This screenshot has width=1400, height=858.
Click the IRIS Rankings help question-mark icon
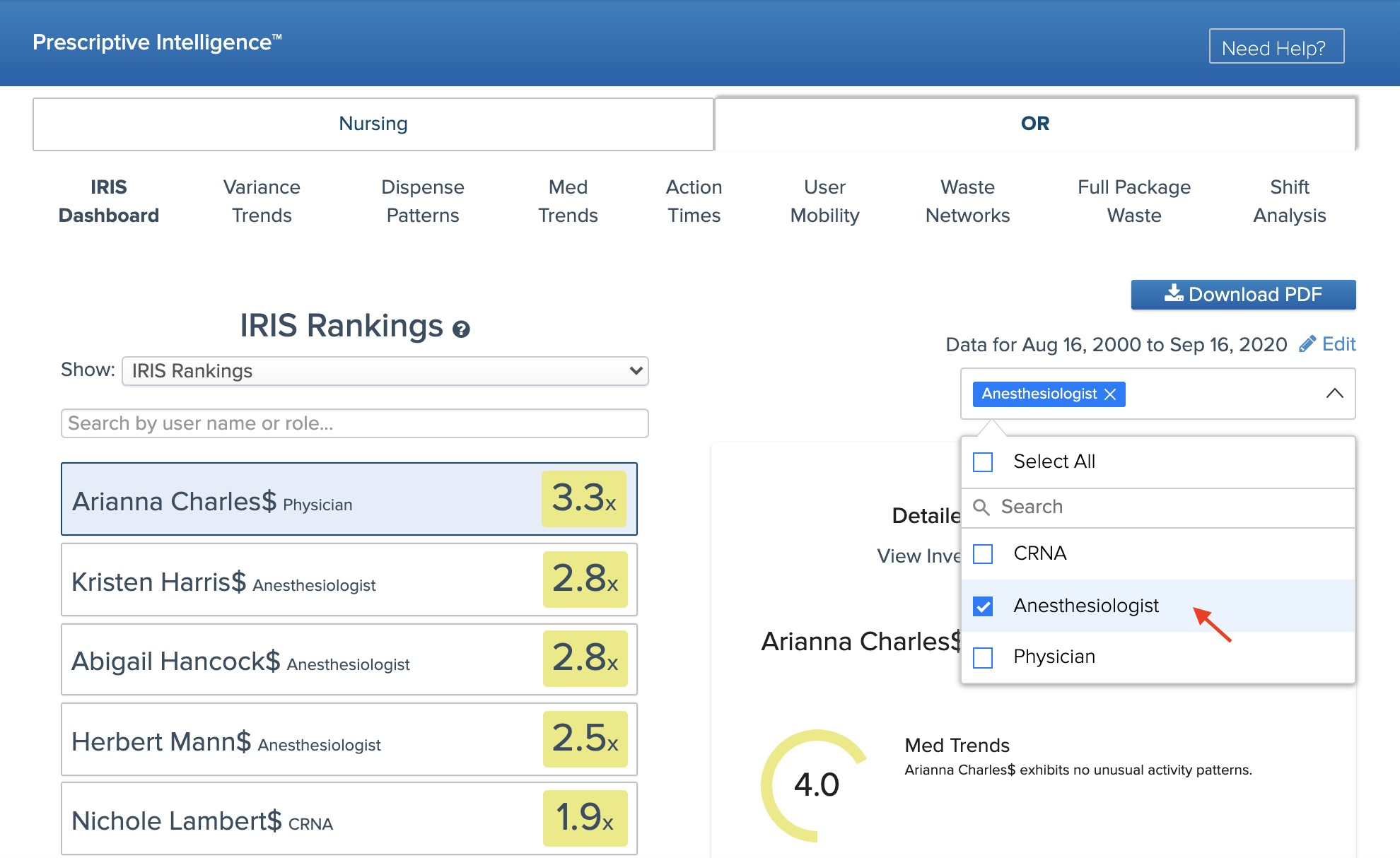(461, 329)
